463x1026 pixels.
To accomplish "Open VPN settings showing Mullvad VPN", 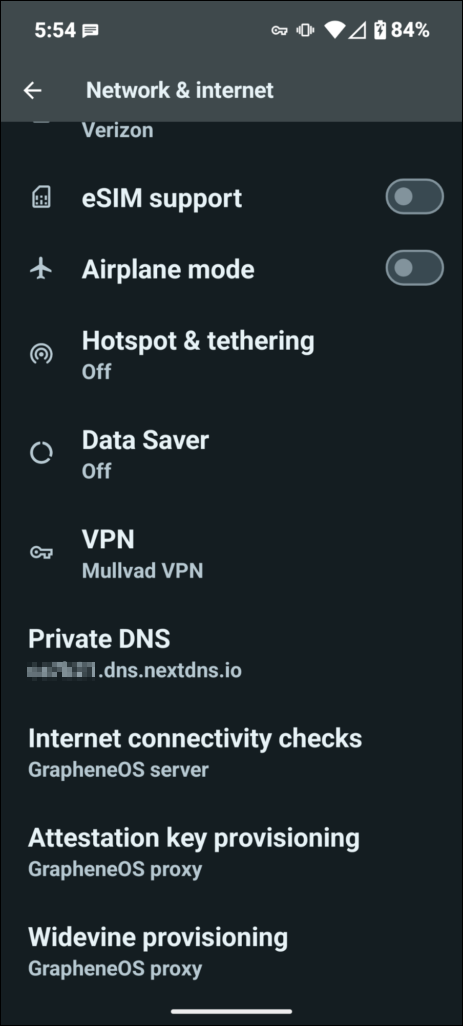I will tap(232, 553).
